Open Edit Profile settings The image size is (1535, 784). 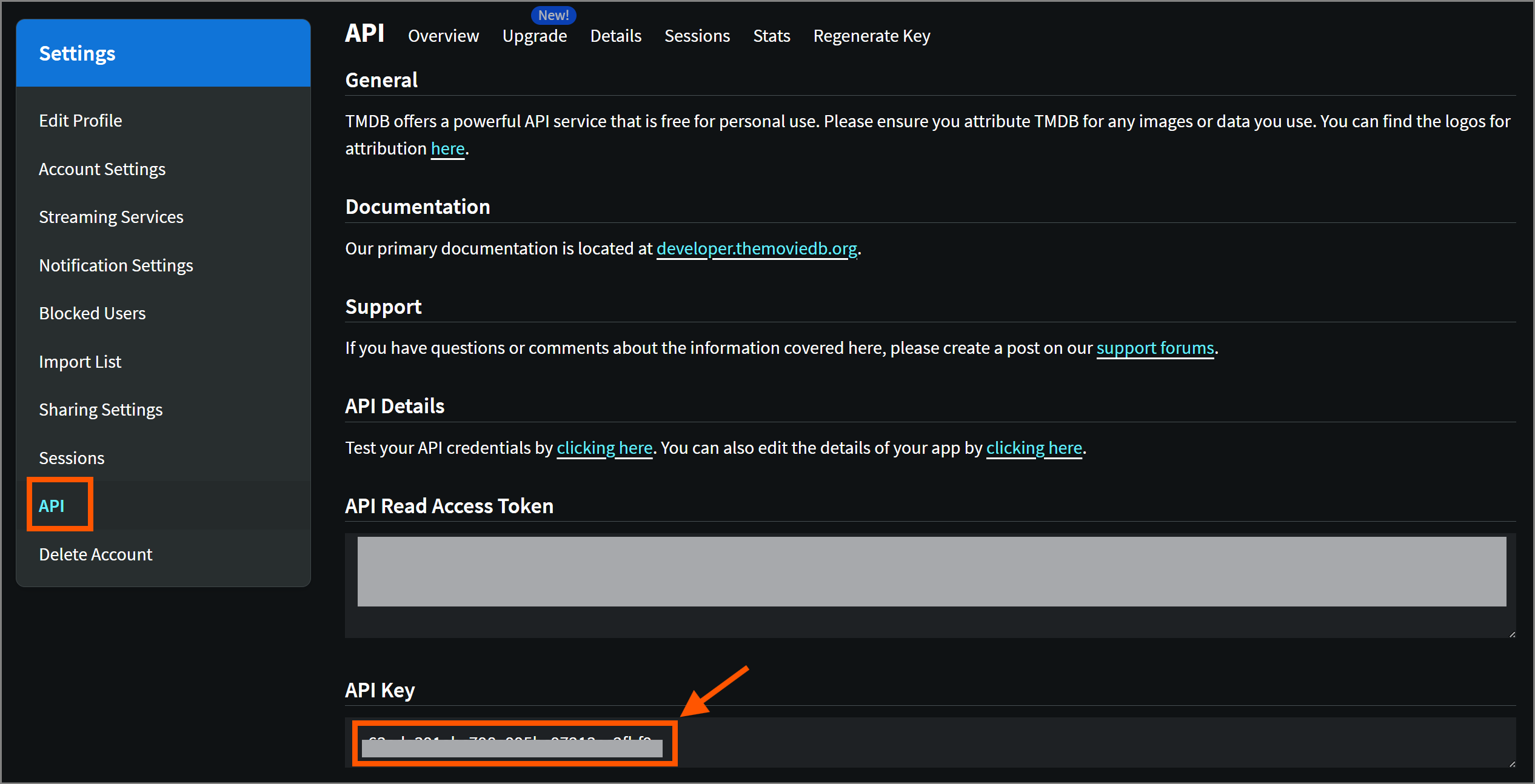pyautogui.click(x=81, y=121)
